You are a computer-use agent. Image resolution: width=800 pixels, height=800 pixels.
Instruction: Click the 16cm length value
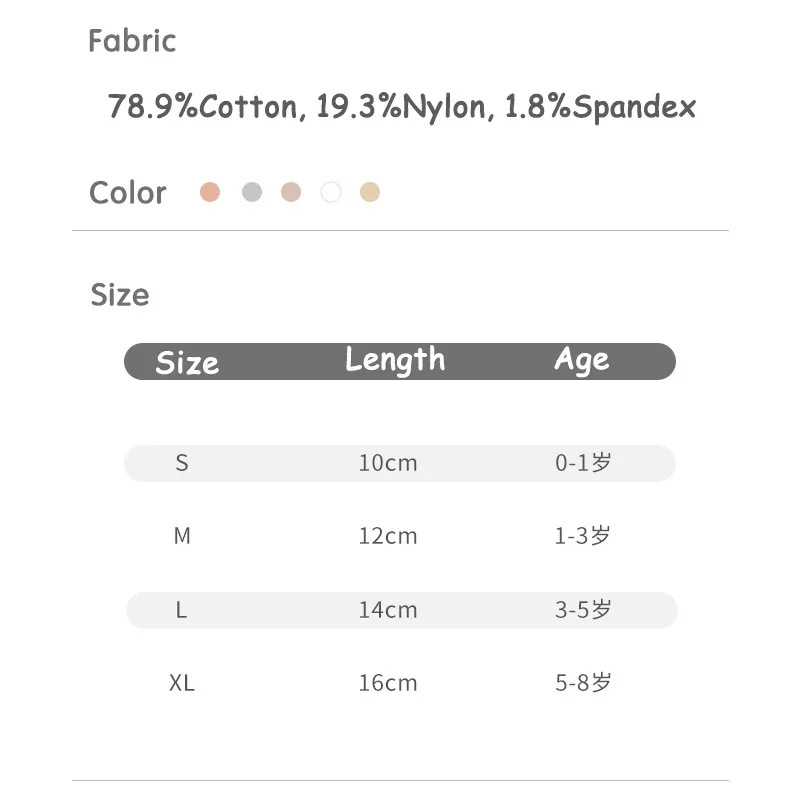(388, 683)
